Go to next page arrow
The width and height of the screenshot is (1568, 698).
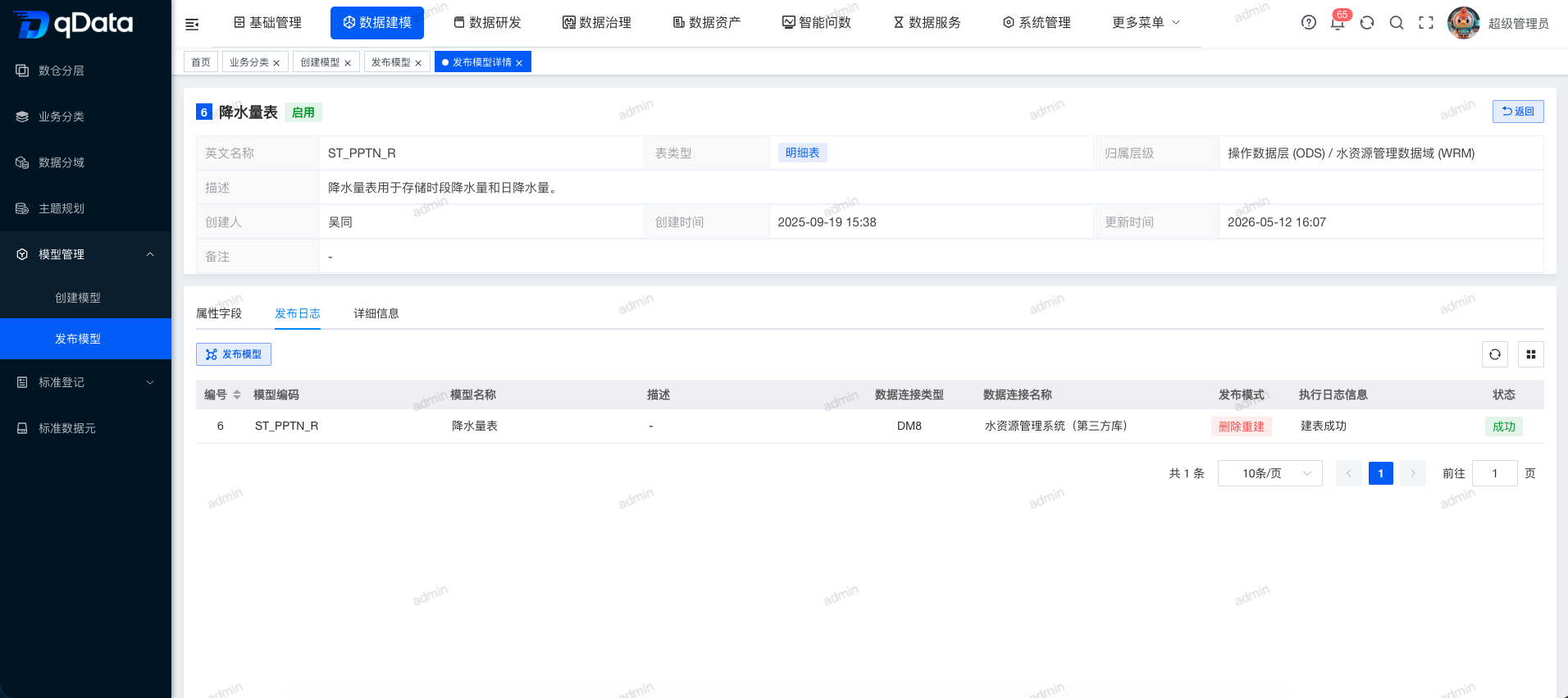tap(1413, 473)
